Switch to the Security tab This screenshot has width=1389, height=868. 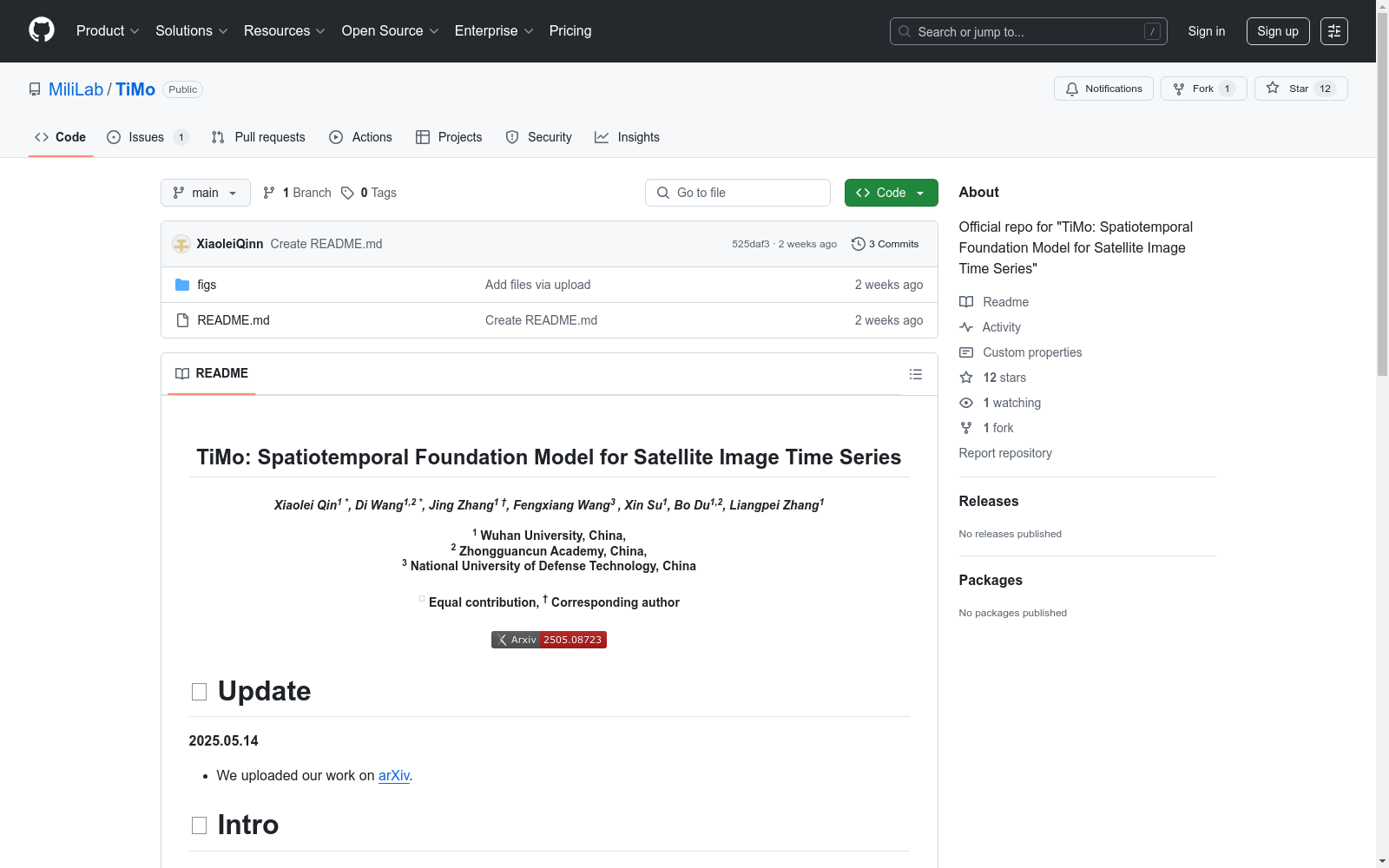(x=539, y=137)
